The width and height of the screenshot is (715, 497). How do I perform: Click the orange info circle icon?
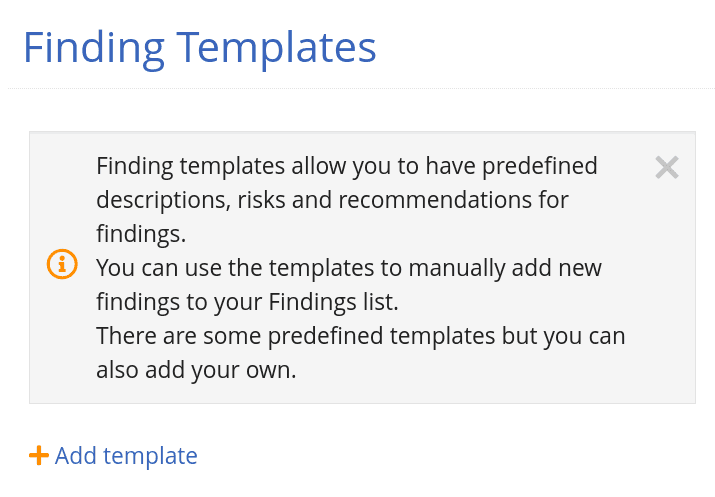[62, 264]
